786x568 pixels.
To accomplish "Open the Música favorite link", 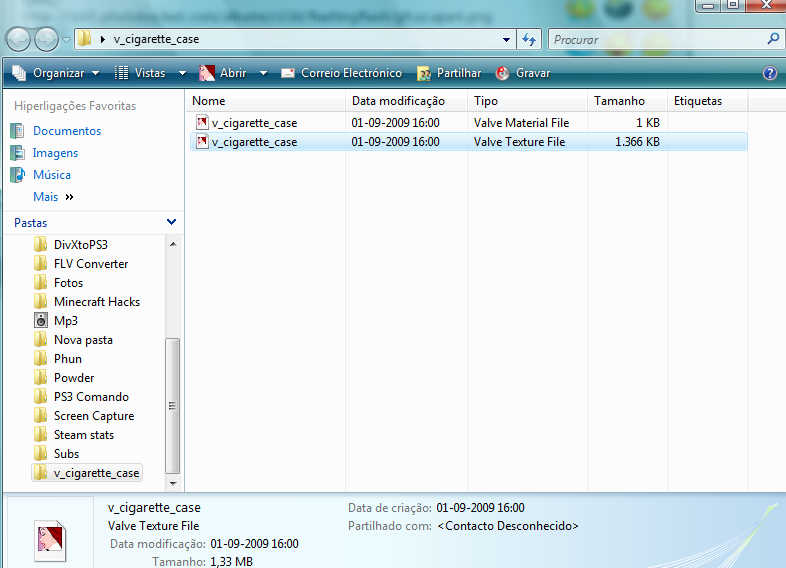I will pos(52,175).
